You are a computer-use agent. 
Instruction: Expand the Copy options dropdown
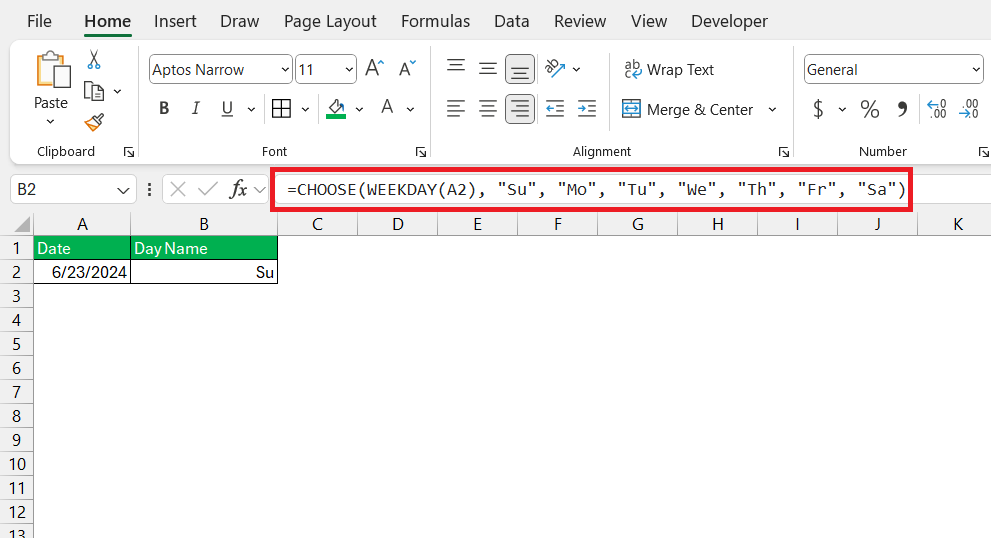coord(118,92)
